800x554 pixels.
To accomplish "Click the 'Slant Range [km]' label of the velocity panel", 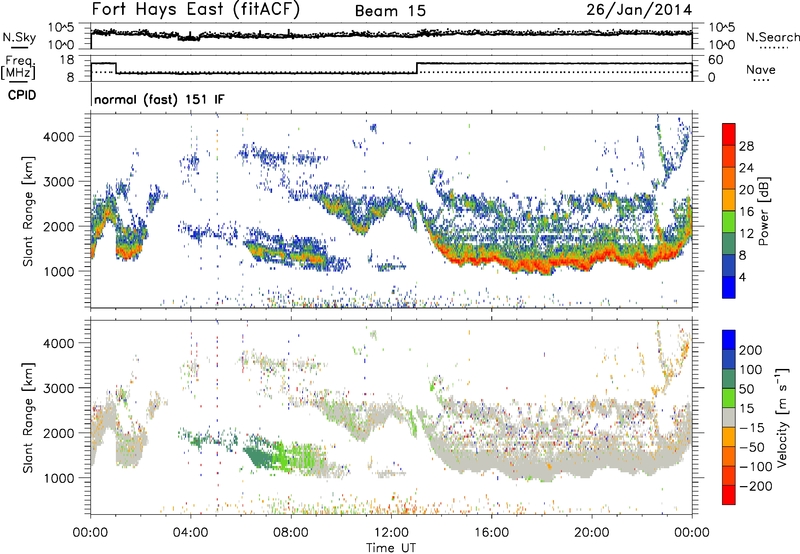I will pyautogui.click(x=28, y=417).
